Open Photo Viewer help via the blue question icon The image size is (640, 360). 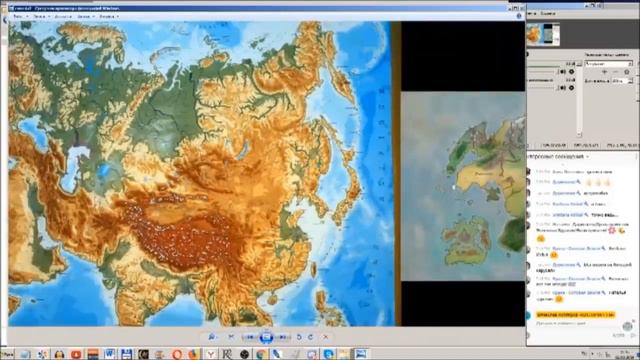(519, 16)
